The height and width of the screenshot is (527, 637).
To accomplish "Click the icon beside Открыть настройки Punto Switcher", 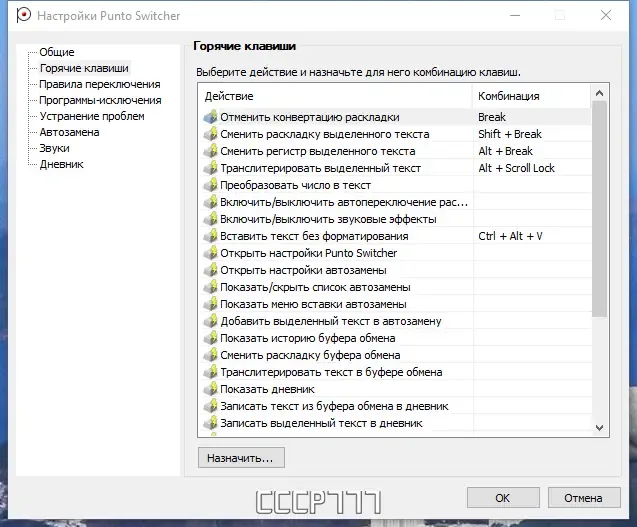I will click(210, 253).
